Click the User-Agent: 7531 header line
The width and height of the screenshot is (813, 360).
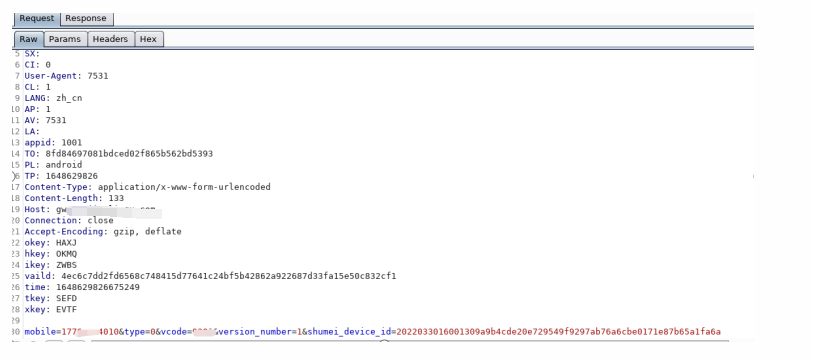click(x=66, y=76)
